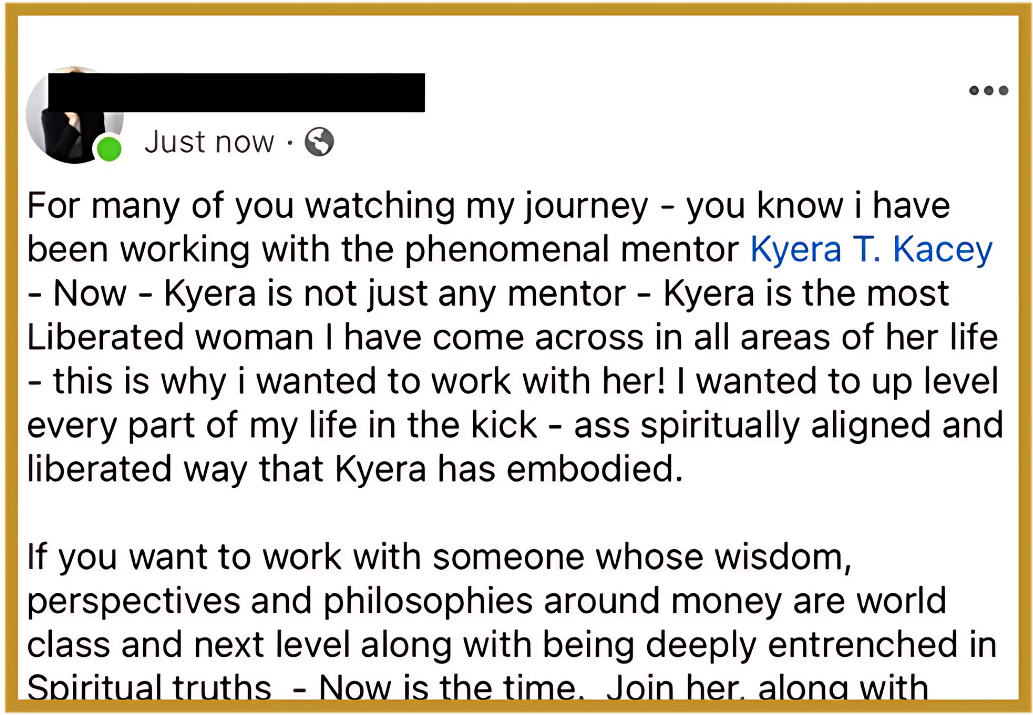
Task: Open the Kyera T. Kacey profile link
Action: click(x=871, y=249)
